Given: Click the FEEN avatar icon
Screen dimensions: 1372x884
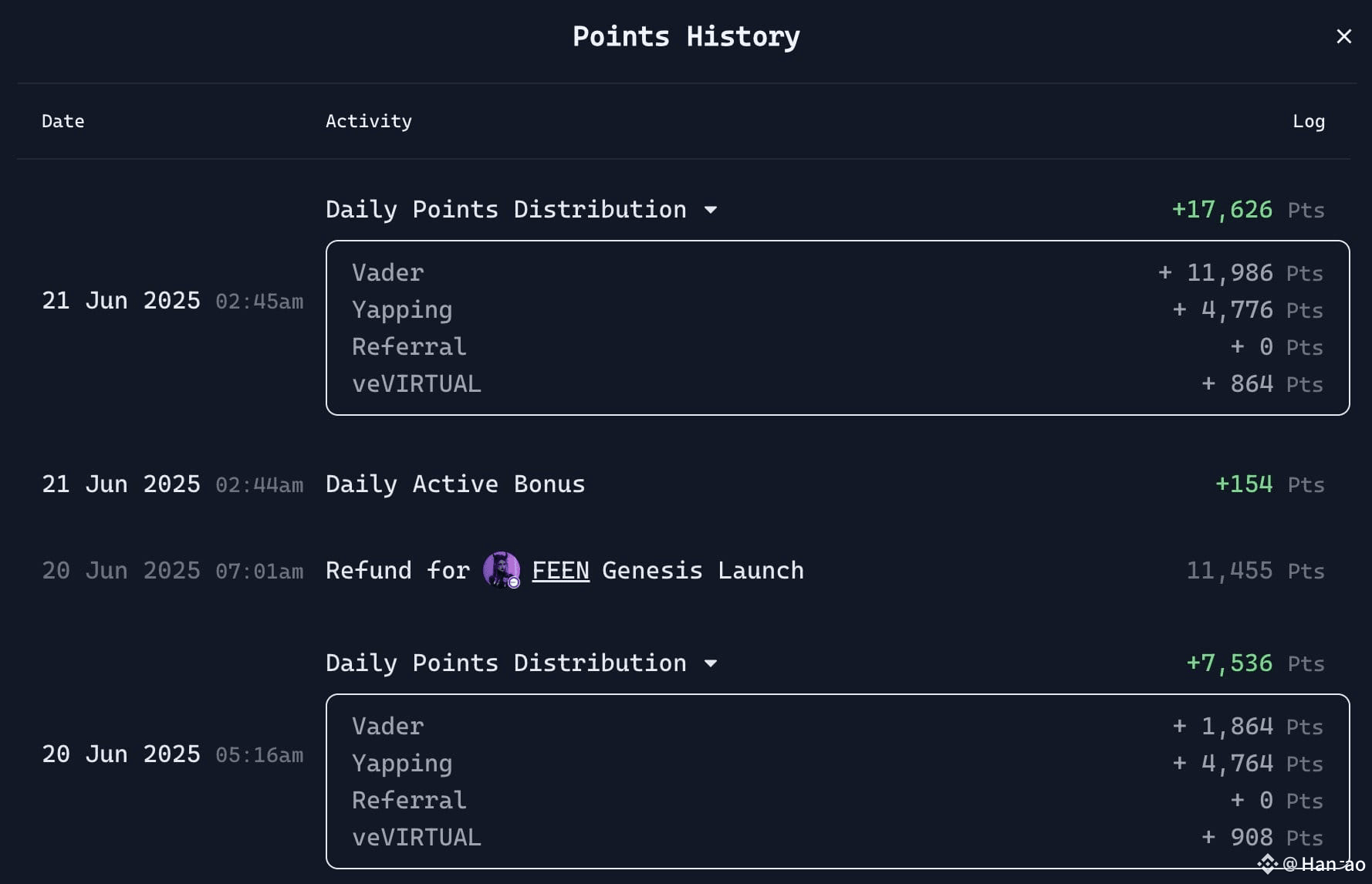Looking at the screenshot, I should 502,570.
